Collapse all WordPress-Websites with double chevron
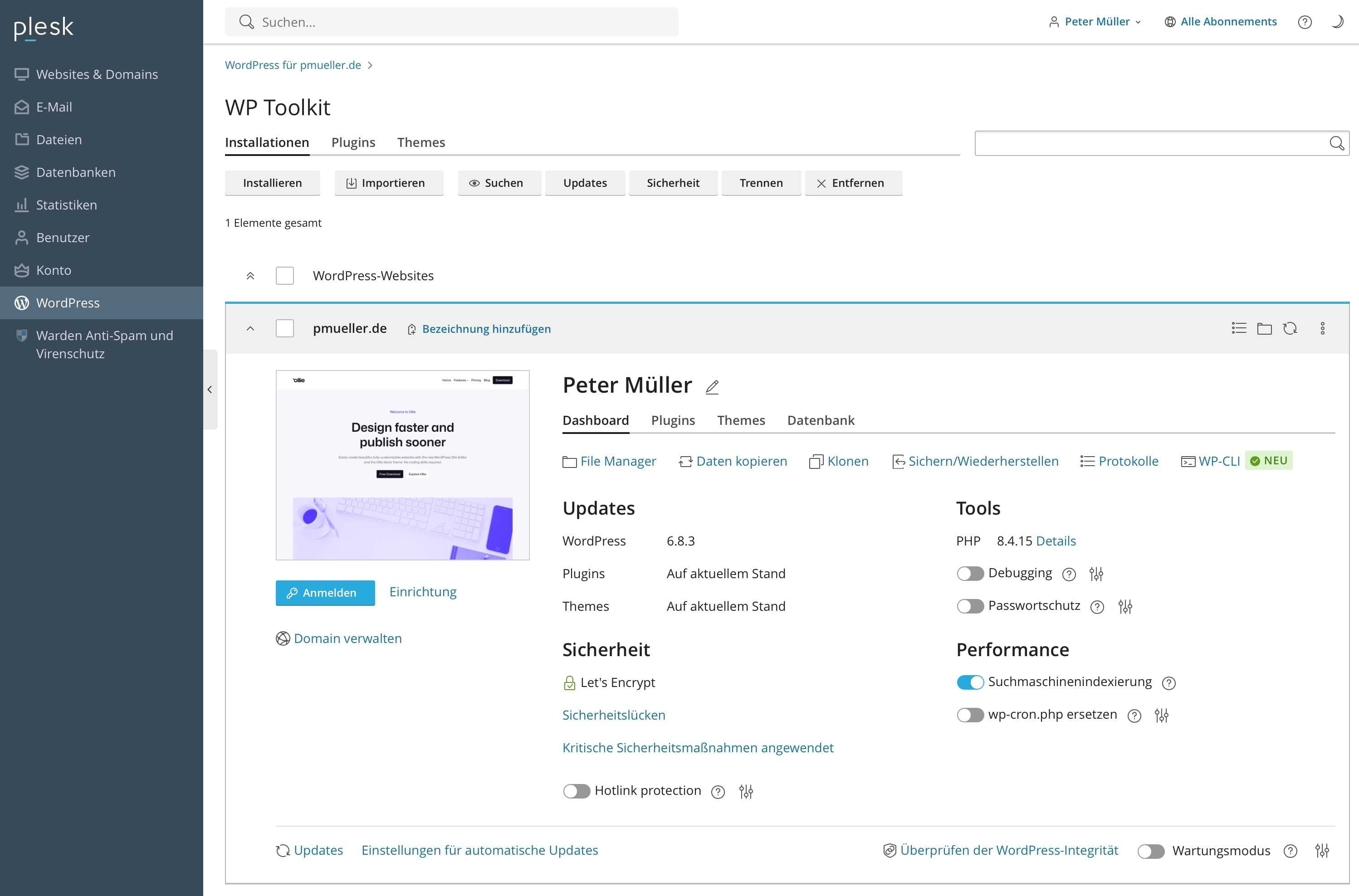The width and height of the screenshot is (1359, 896). click(250, 275)
